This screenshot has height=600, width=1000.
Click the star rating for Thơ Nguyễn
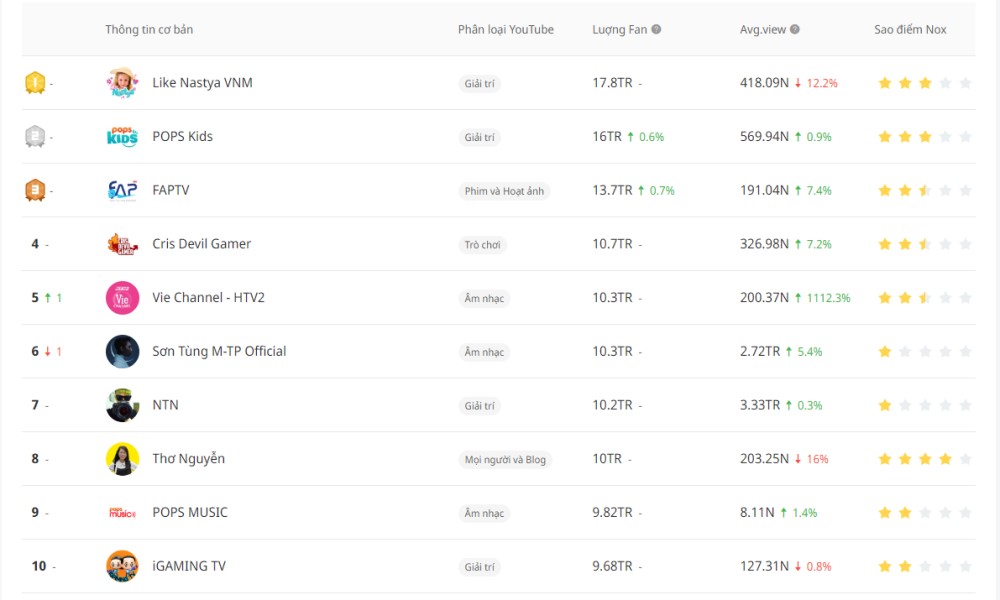(924, 459)
